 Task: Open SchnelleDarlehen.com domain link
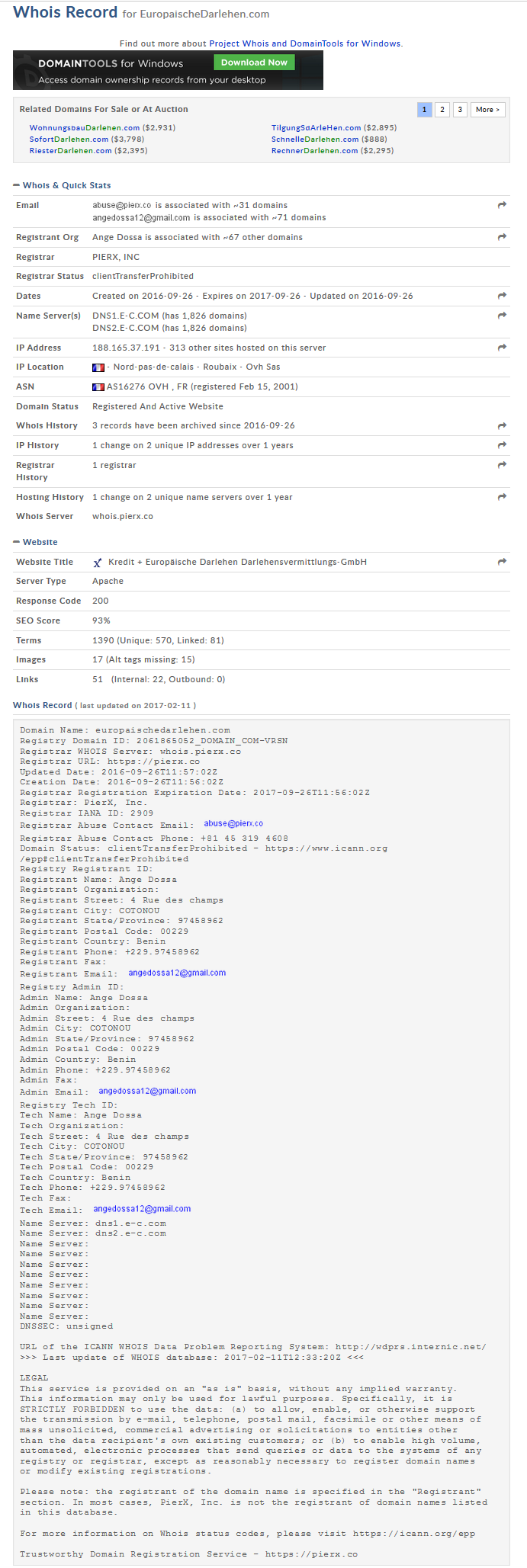click(x=315, y=139)
